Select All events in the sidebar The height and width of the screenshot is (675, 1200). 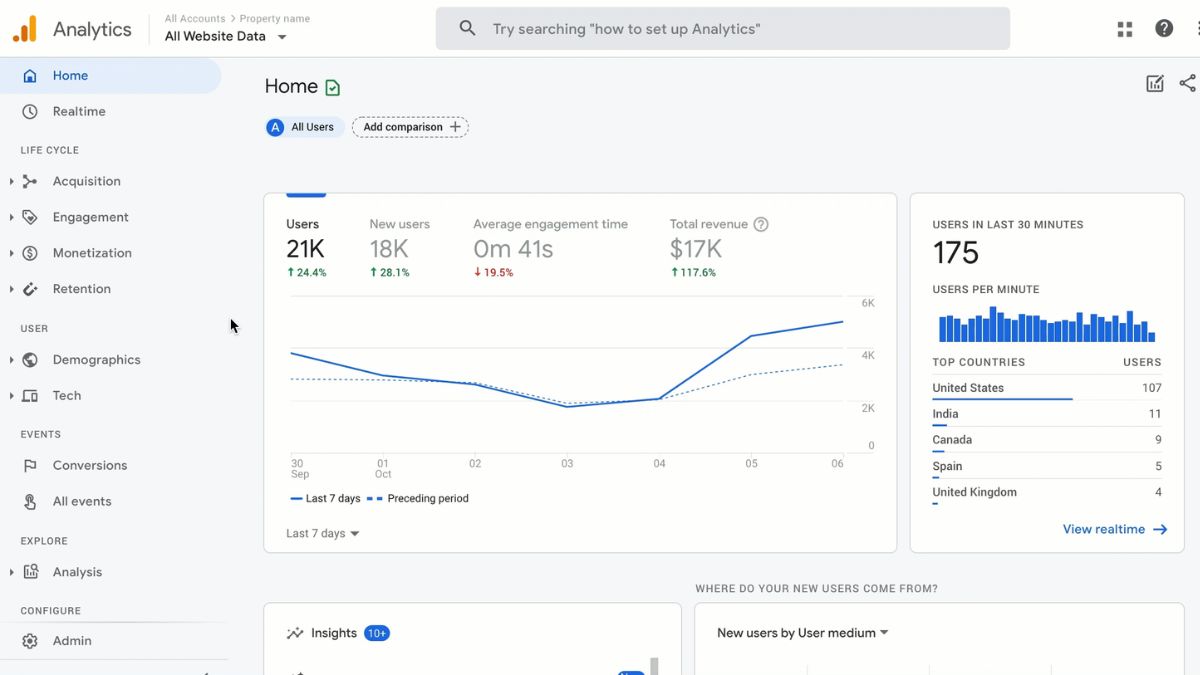tap(82, 502)
